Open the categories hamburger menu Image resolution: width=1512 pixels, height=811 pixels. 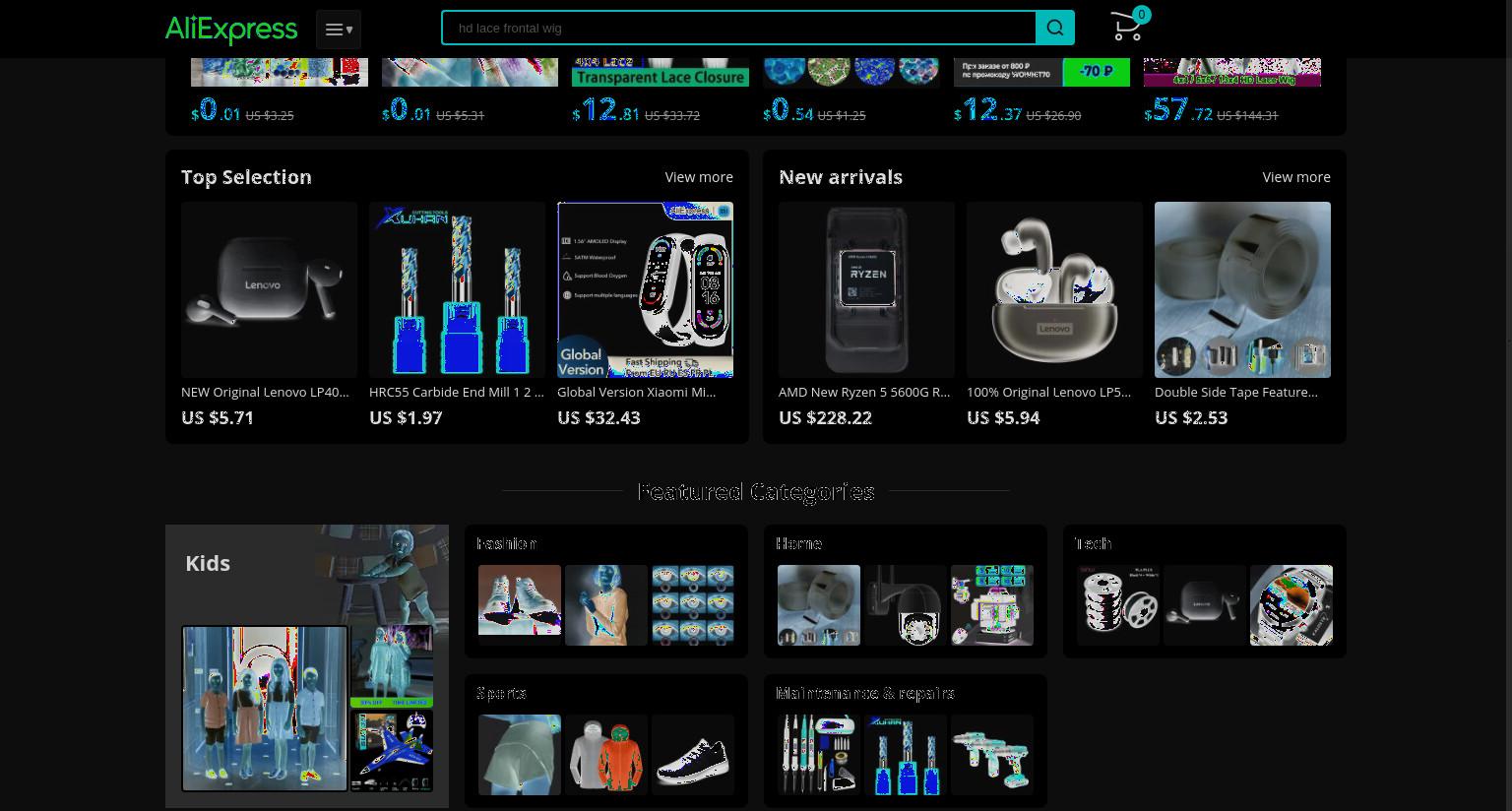coord(339,30)
